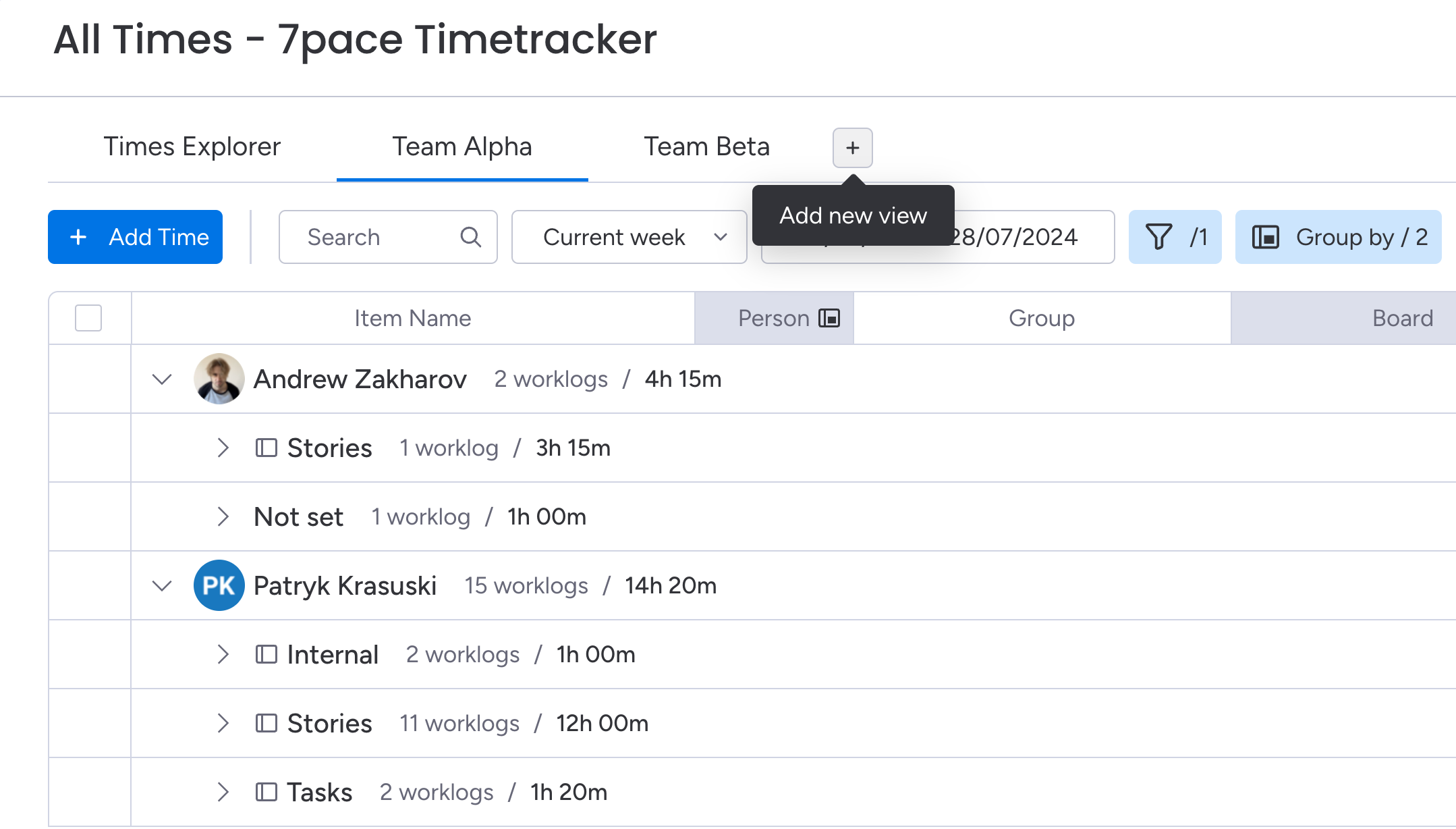Click the plus icon to add new view

pos(852,148)
